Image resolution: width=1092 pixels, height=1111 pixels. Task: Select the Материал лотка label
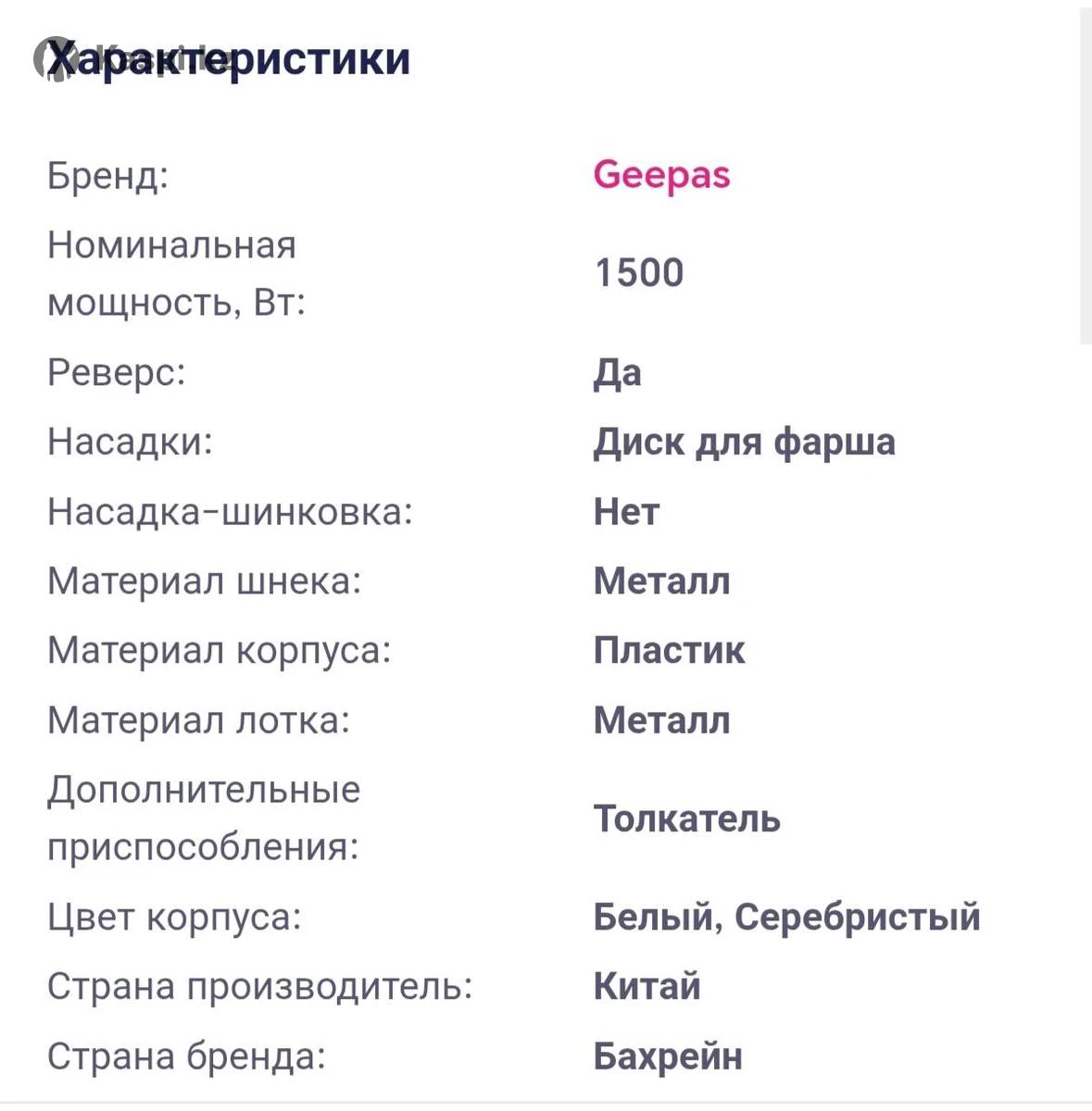point(199,719)
